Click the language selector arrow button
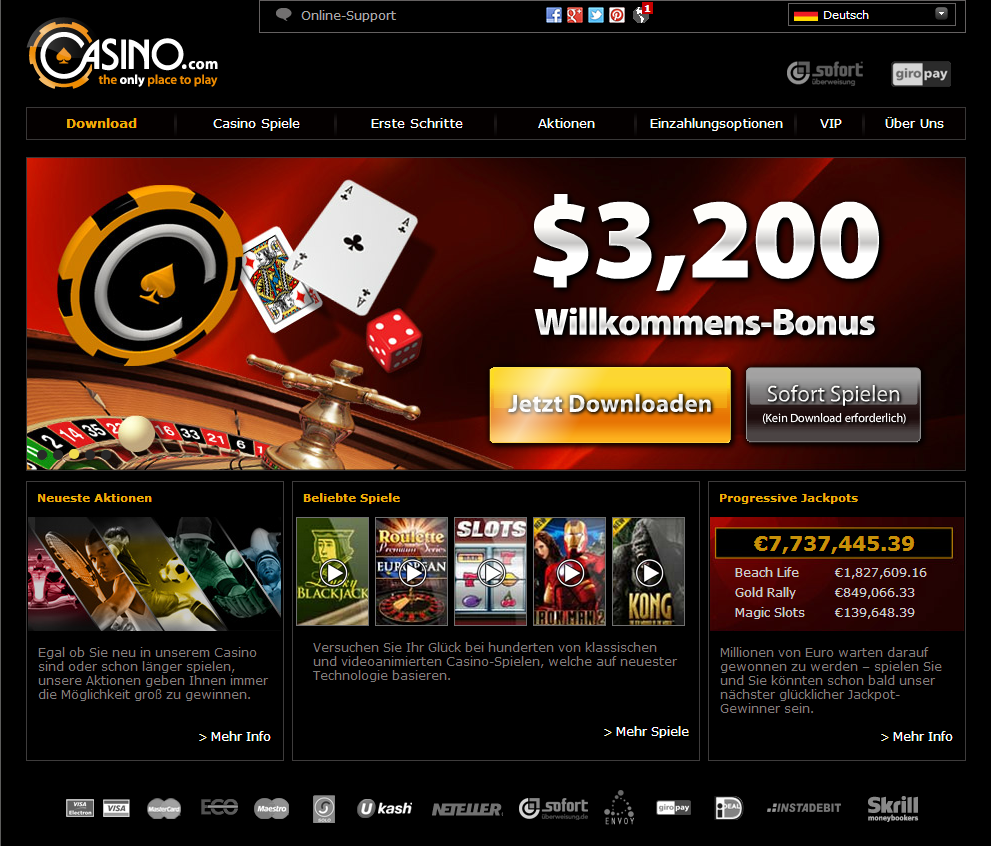The image size is (991, 846). (x=941, y=14)
